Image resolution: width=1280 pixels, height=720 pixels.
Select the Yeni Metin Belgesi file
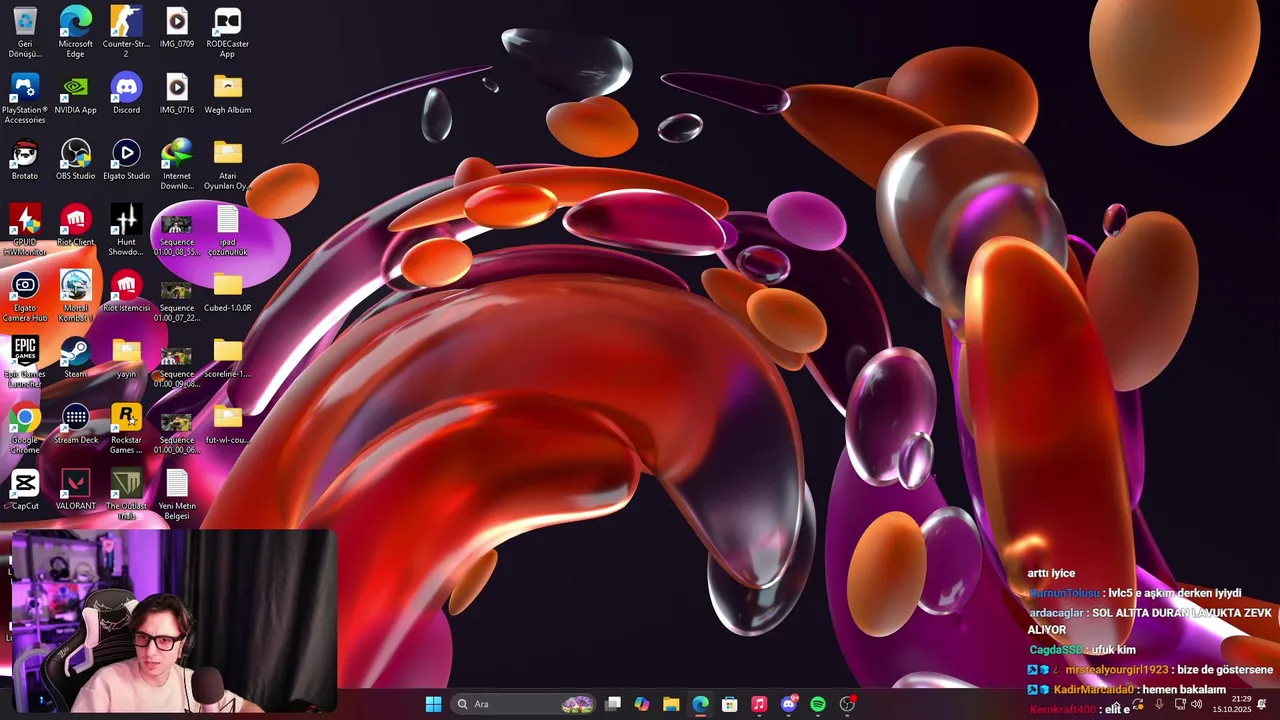coord(177,494)
